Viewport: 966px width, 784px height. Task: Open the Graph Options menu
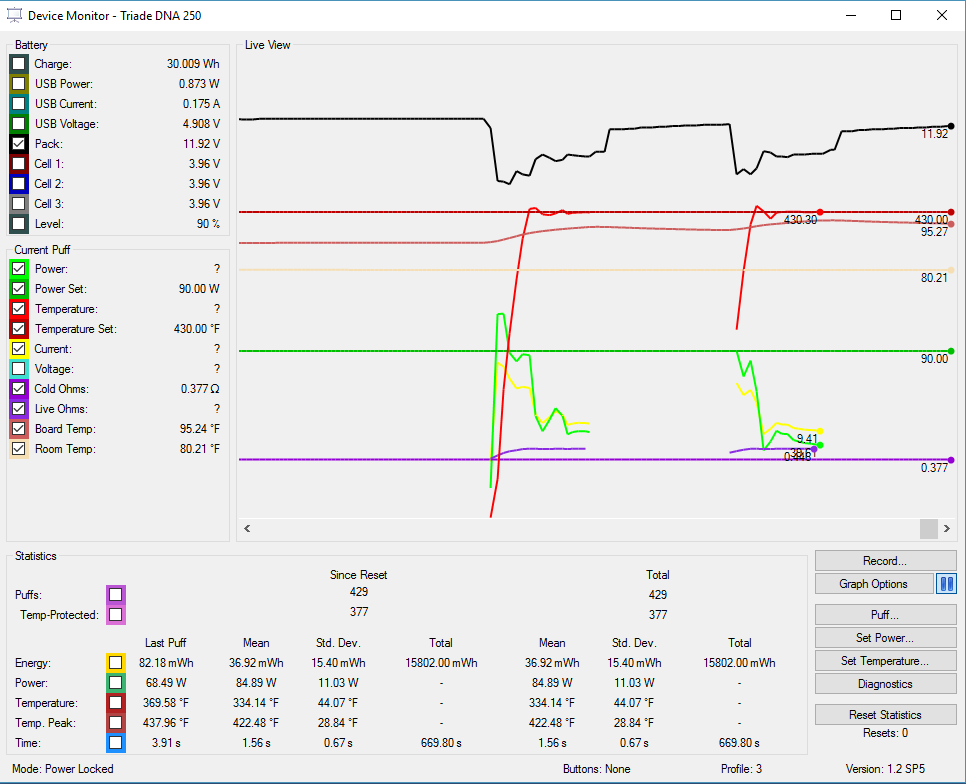873,584
